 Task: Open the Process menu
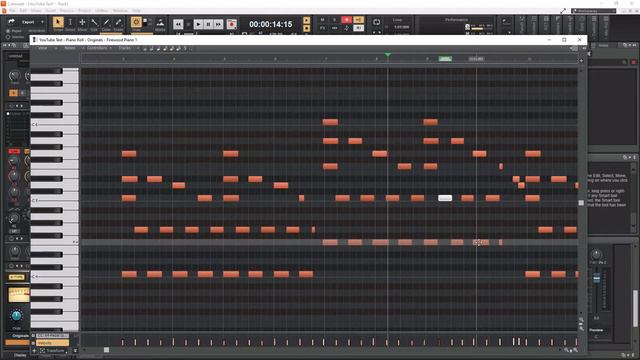coord(67,11)
